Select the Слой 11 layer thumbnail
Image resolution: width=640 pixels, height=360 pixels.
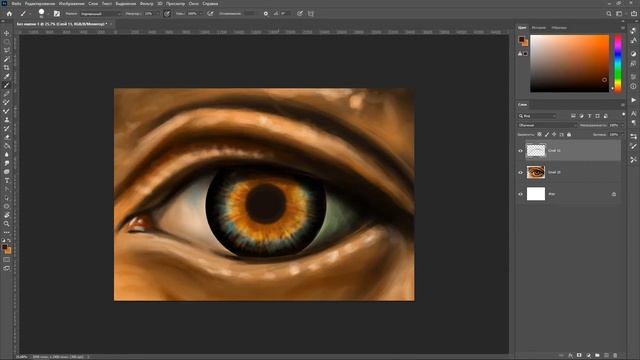pos(536,151)
